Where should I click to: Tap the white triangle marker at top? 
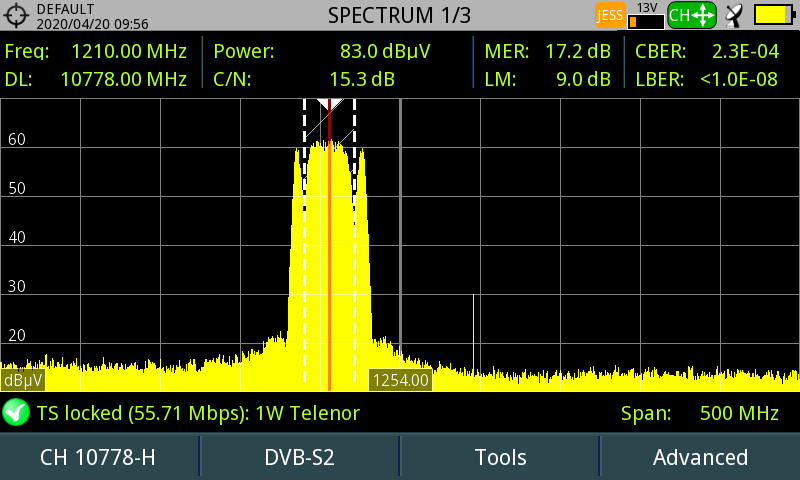tap(329, 105)
